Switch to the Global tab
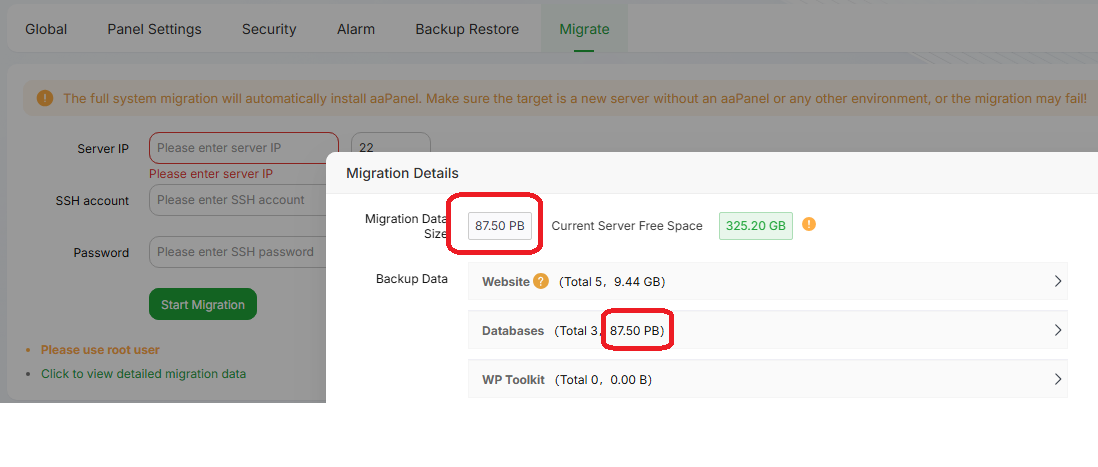Viewport: 1098px width, 467px height. click(46, 29)
